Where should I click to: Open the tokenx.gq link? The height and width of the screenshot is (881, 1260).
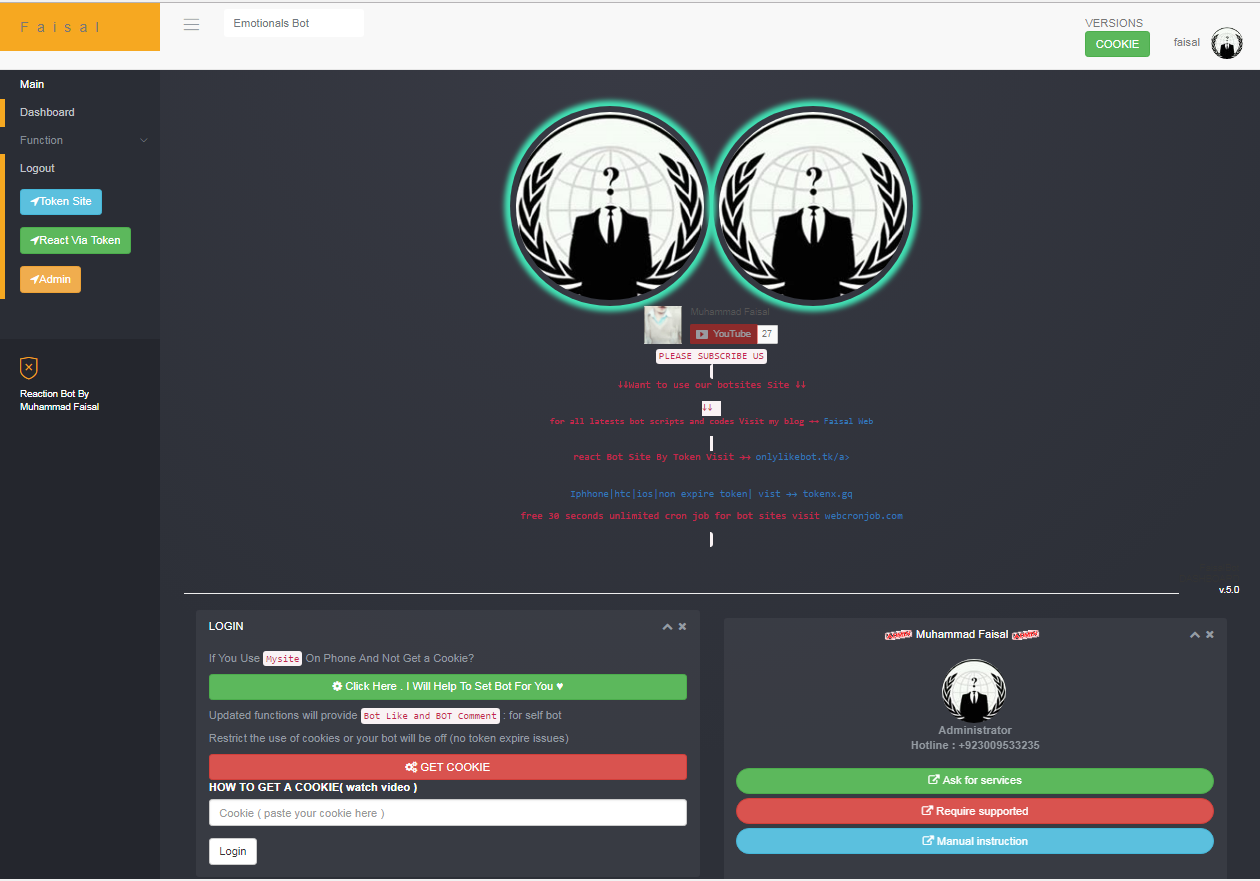[828, 494]
